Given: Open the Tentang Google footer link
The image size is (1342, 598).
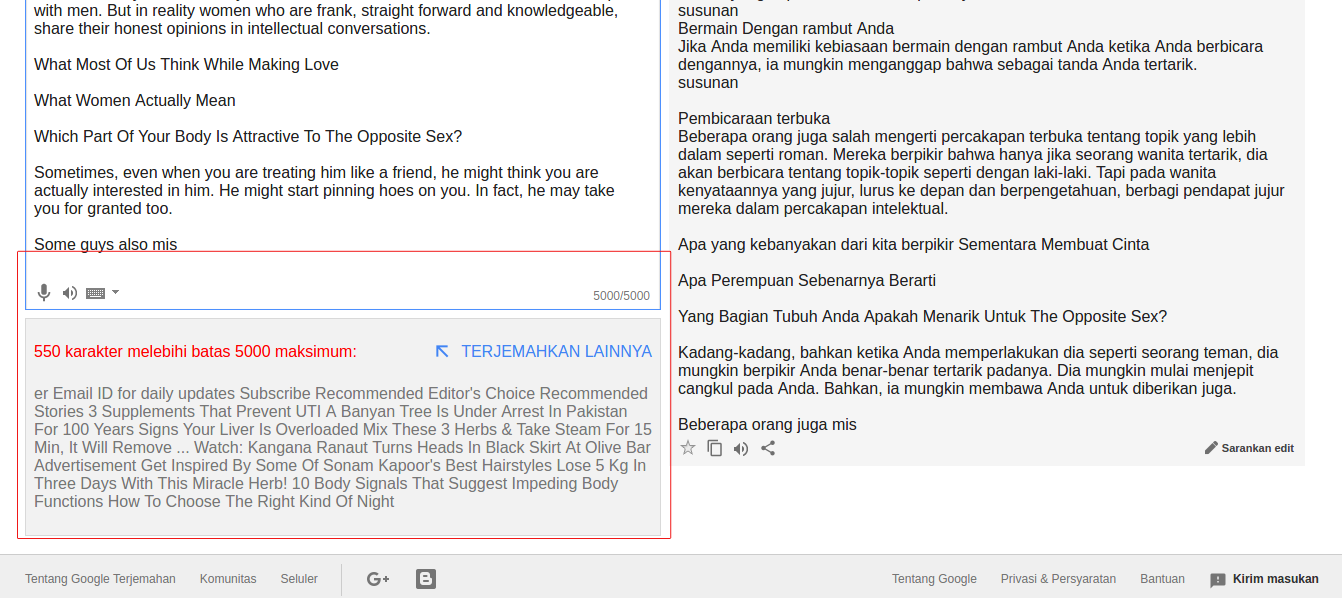Looking at the screenshot, I should (x=934, y=579).
